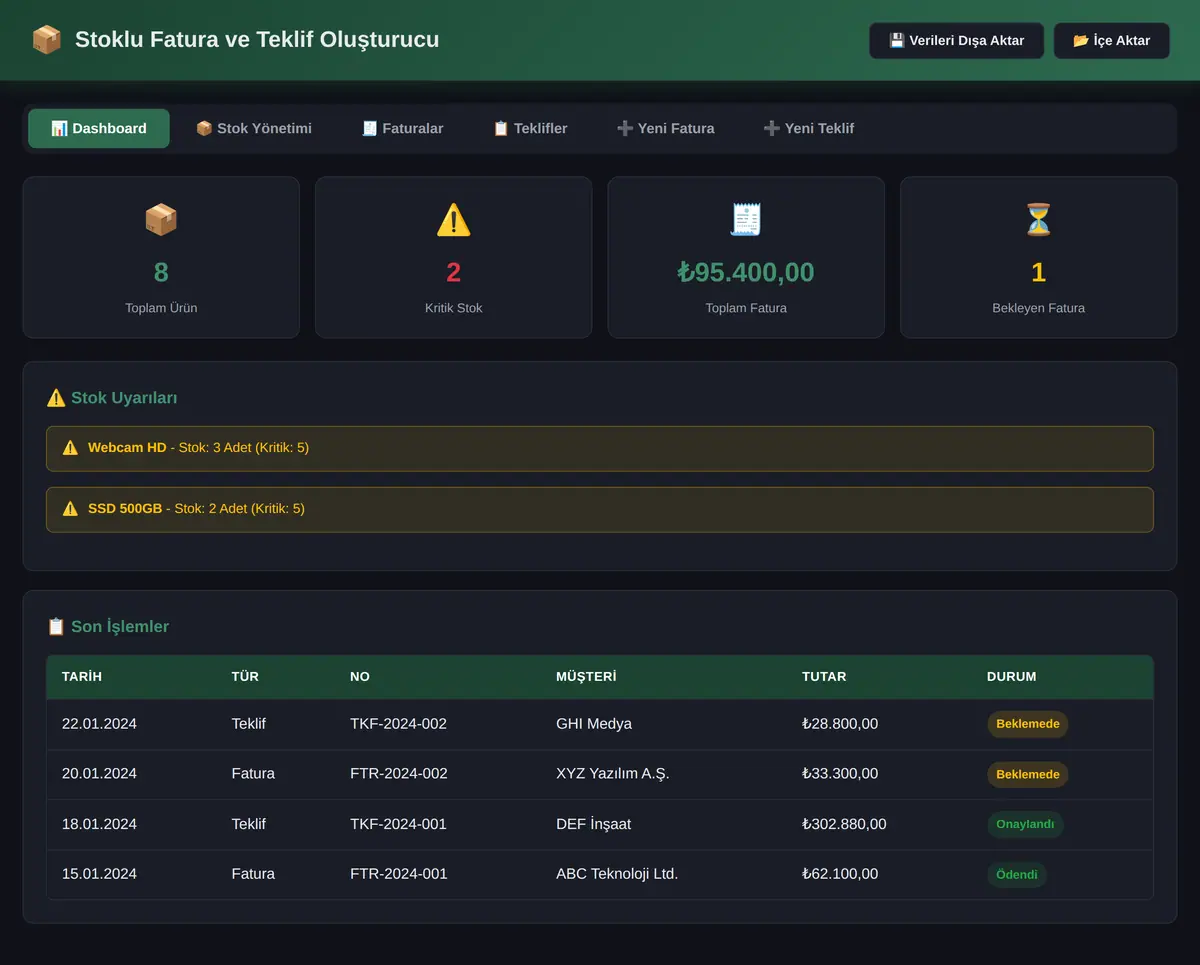The width and height of the screenshot is (1200, 965).
Task: Click the Ödendi status badge
Action: point(1017,875)
